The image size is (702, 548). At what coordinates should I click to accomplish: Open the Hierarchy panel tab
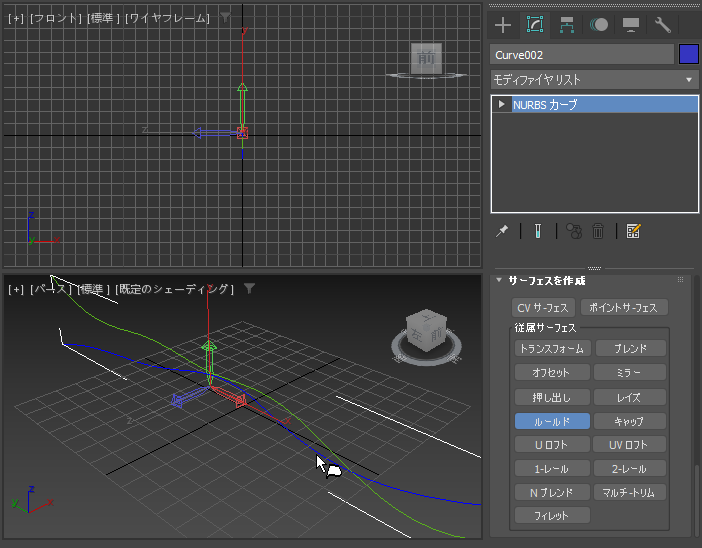click(567, 25)
